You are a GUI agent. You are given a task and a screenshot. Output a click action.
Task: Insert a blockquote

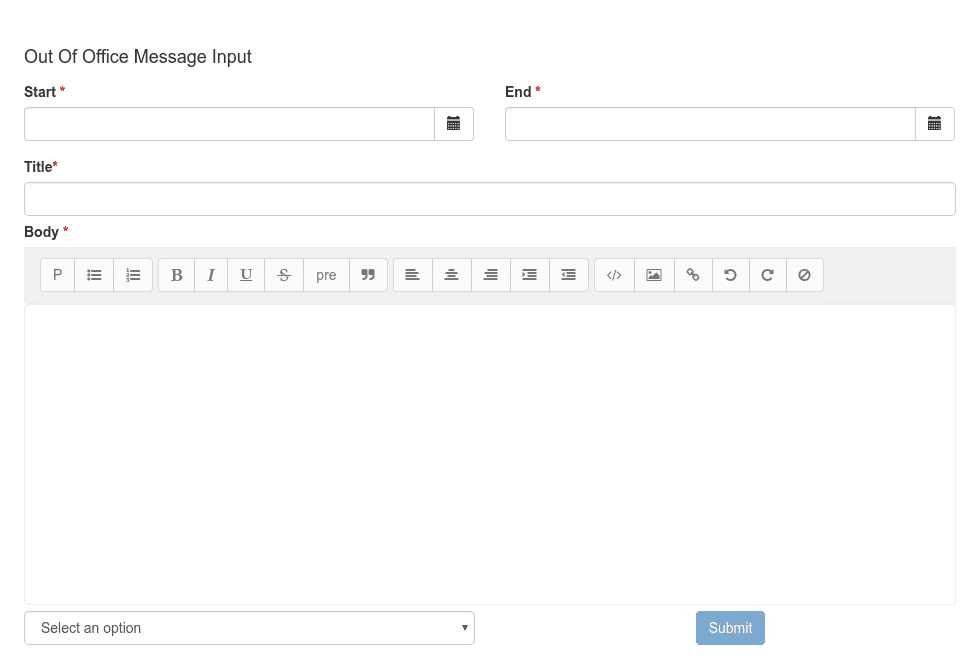(368, 275)
